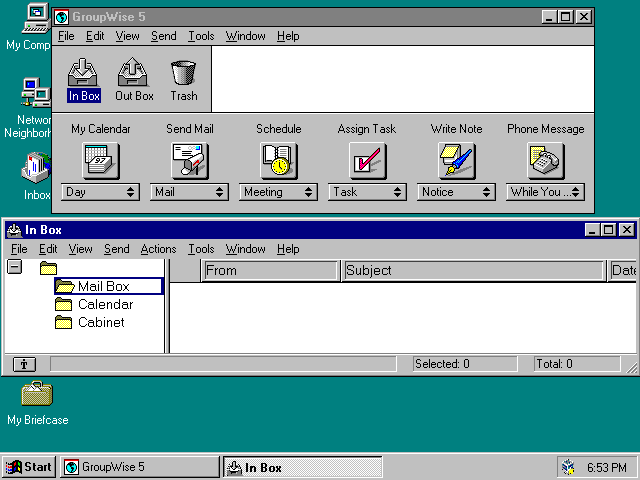Select the root folder icon in tree

[48, 268]
